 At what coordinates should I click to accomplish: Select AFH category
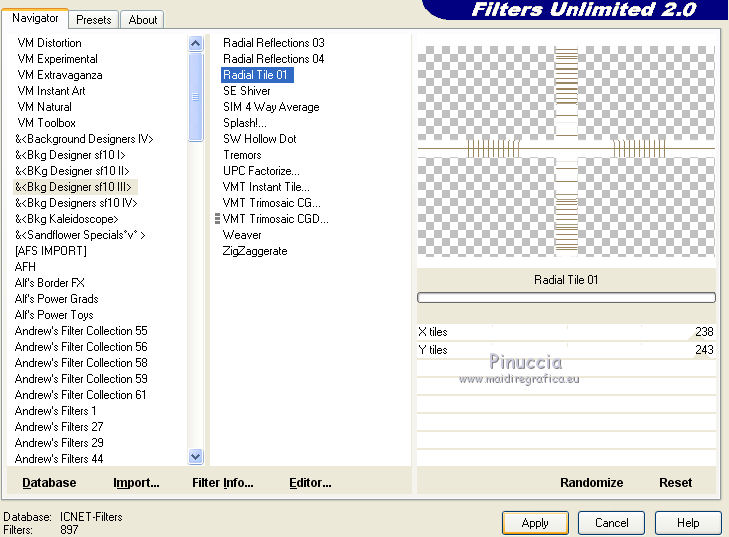25,267
